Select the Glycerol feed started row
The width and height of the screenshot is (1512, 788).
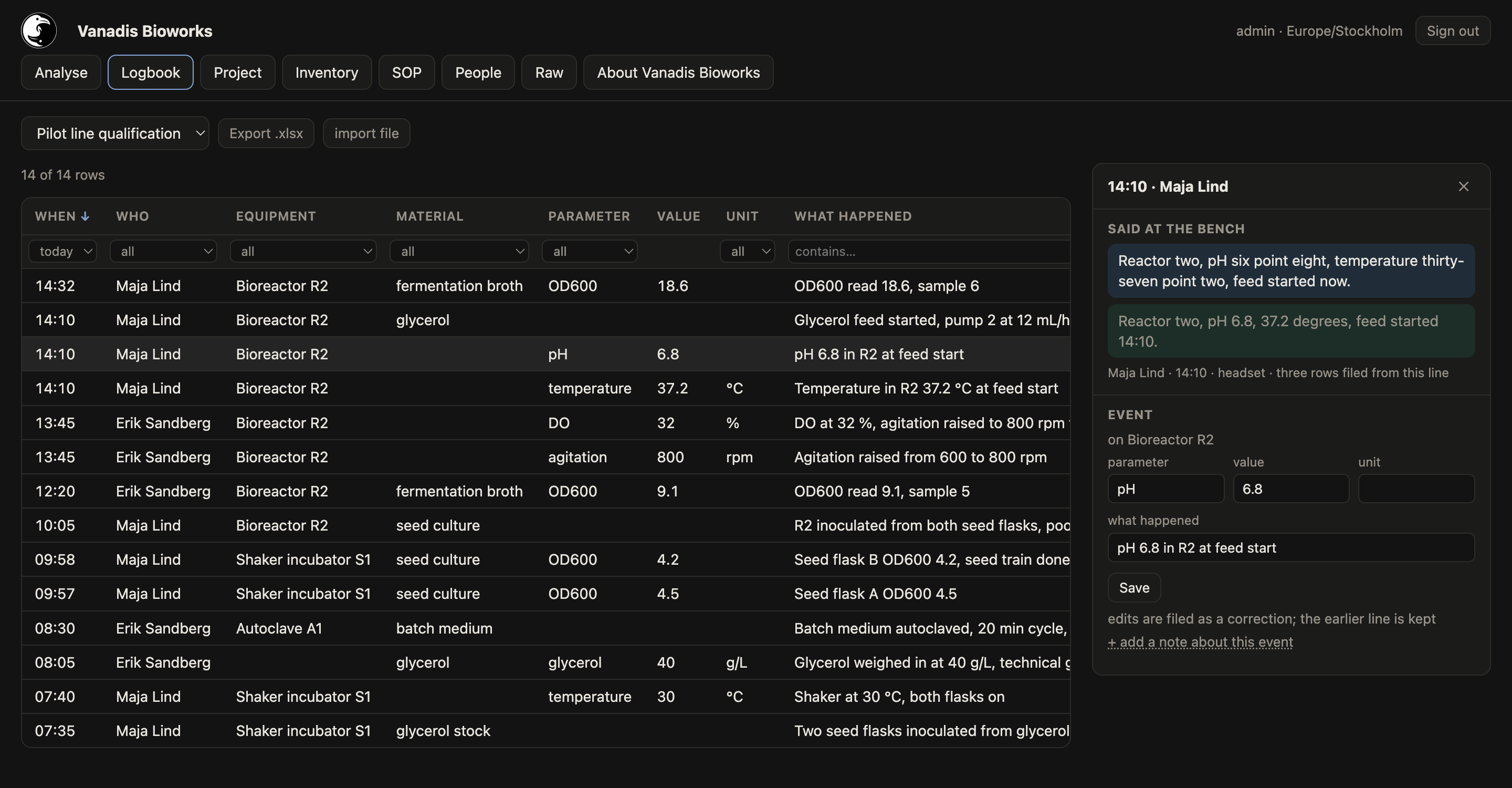546,319
